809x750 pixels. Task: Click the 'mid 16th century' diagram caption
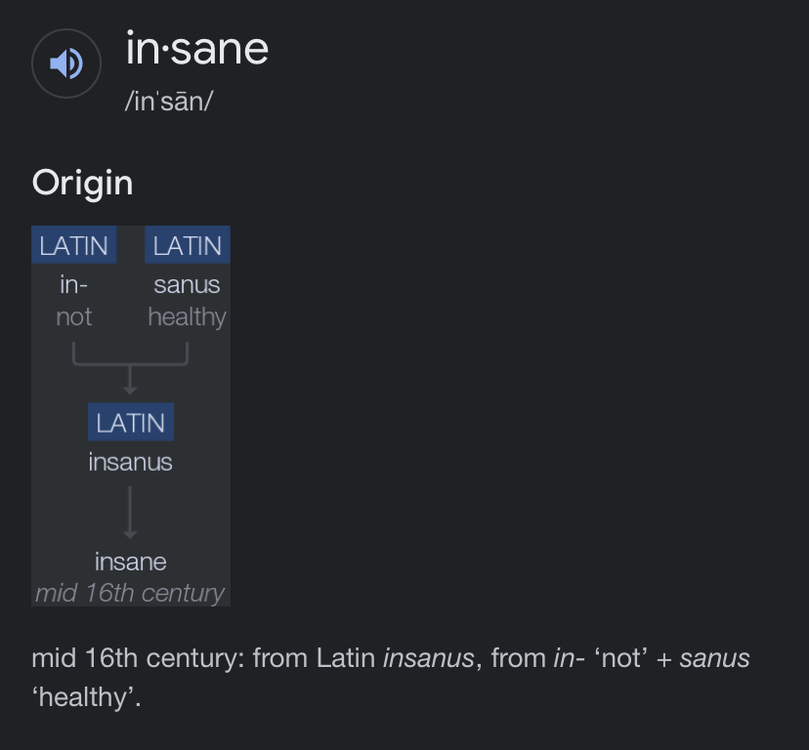coord(130,593)
